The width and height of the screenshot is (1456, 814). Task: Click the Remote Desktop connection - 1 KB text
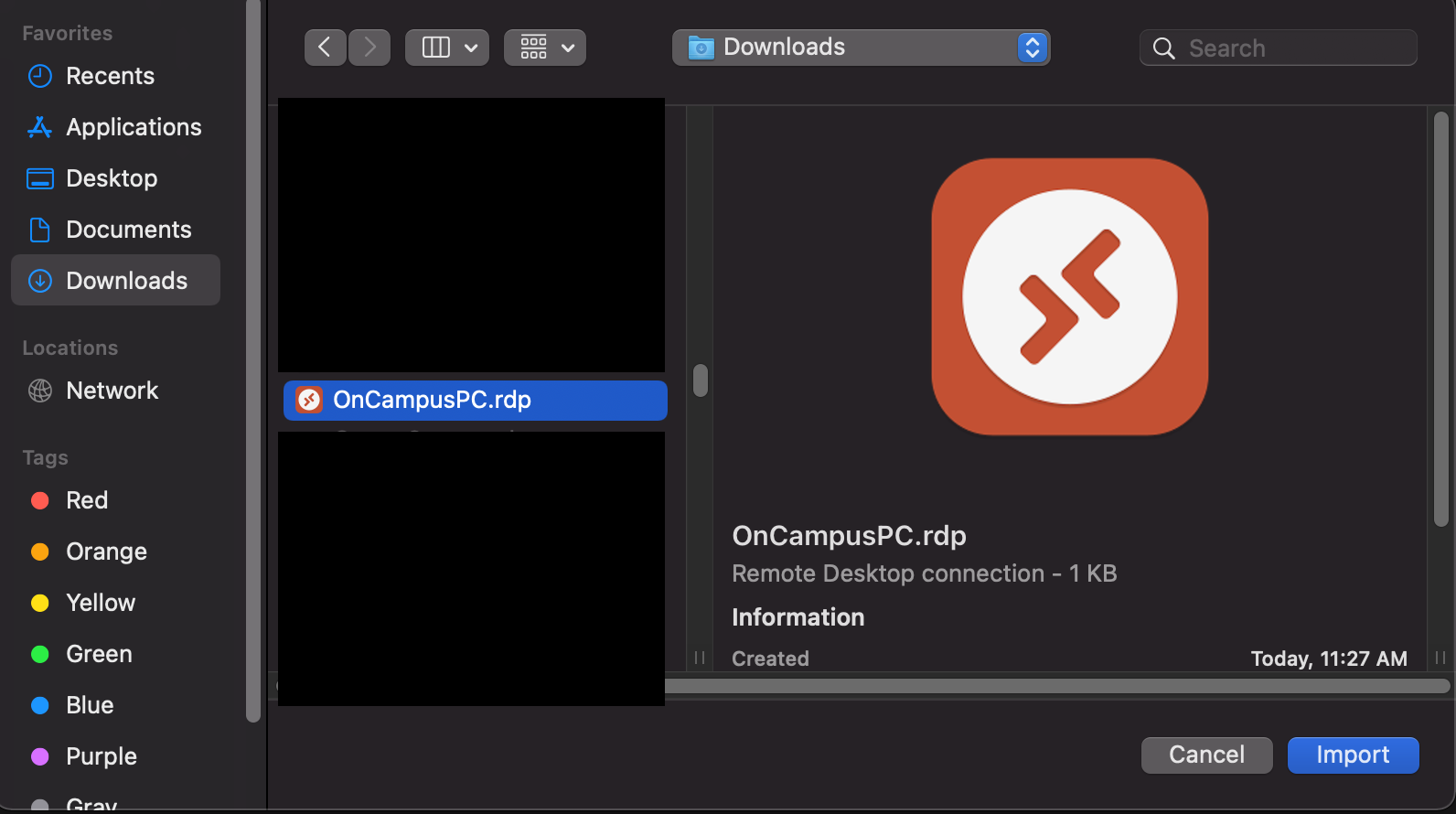coord(925,573)
